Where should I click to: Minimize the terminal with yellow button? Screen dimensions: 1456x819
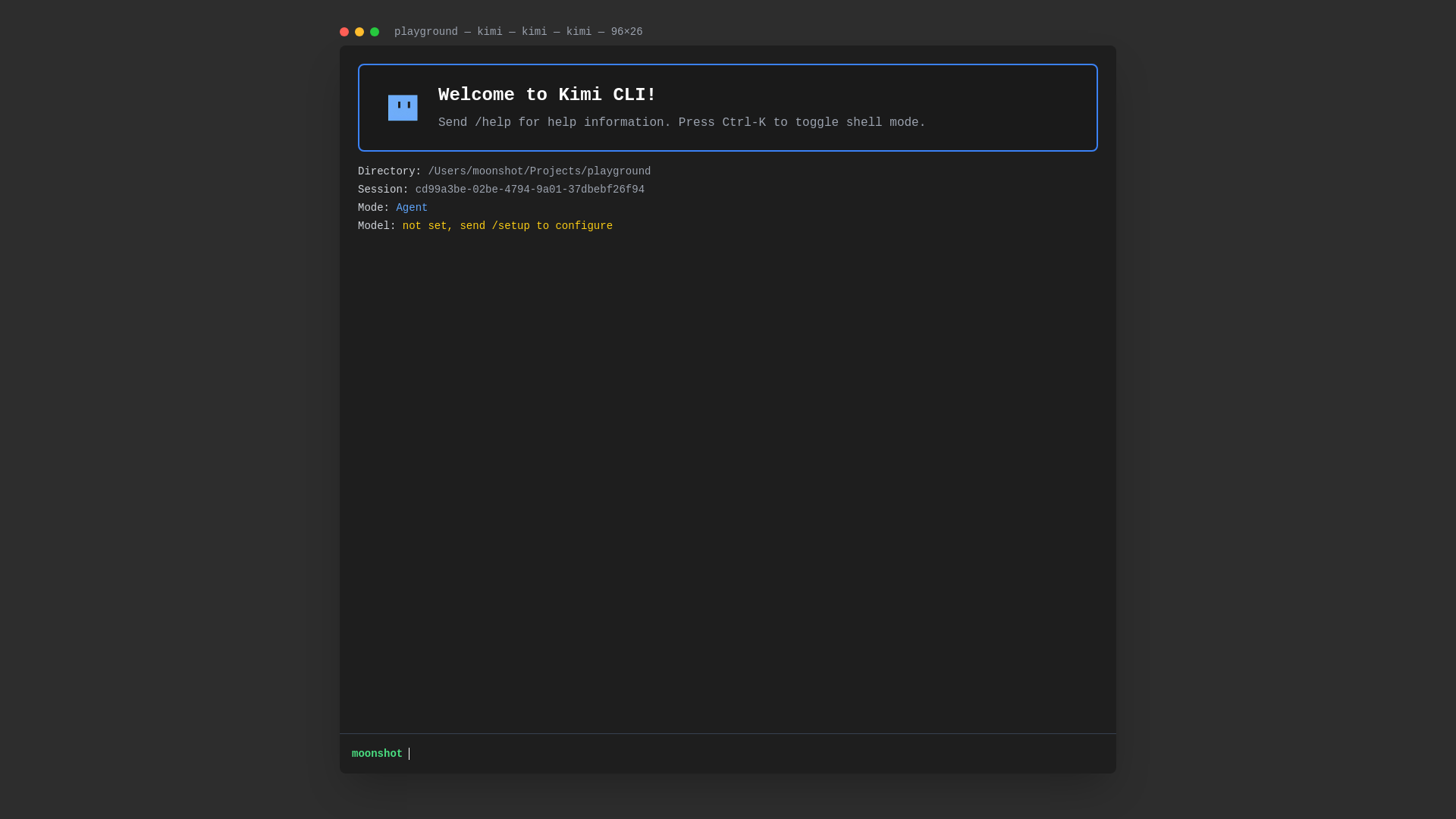click(359, 32)
